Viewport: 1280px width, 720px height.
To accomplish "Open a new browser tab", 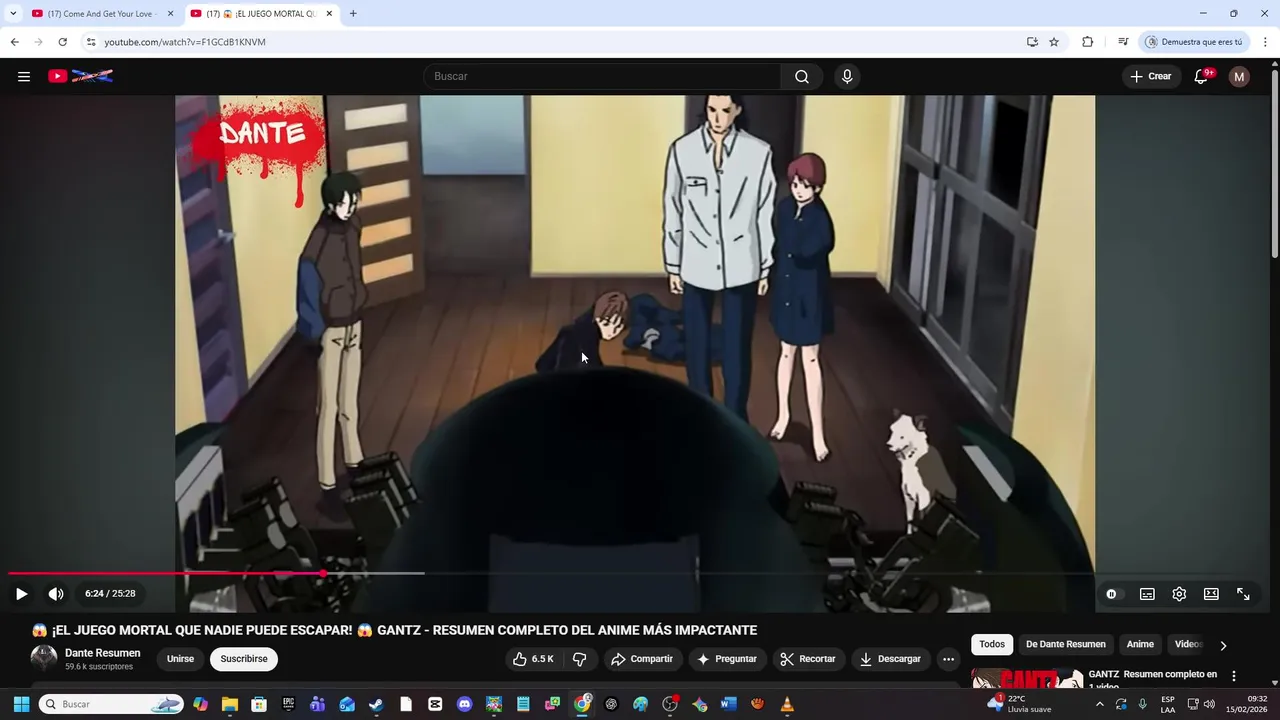I will tap(353, 14).
